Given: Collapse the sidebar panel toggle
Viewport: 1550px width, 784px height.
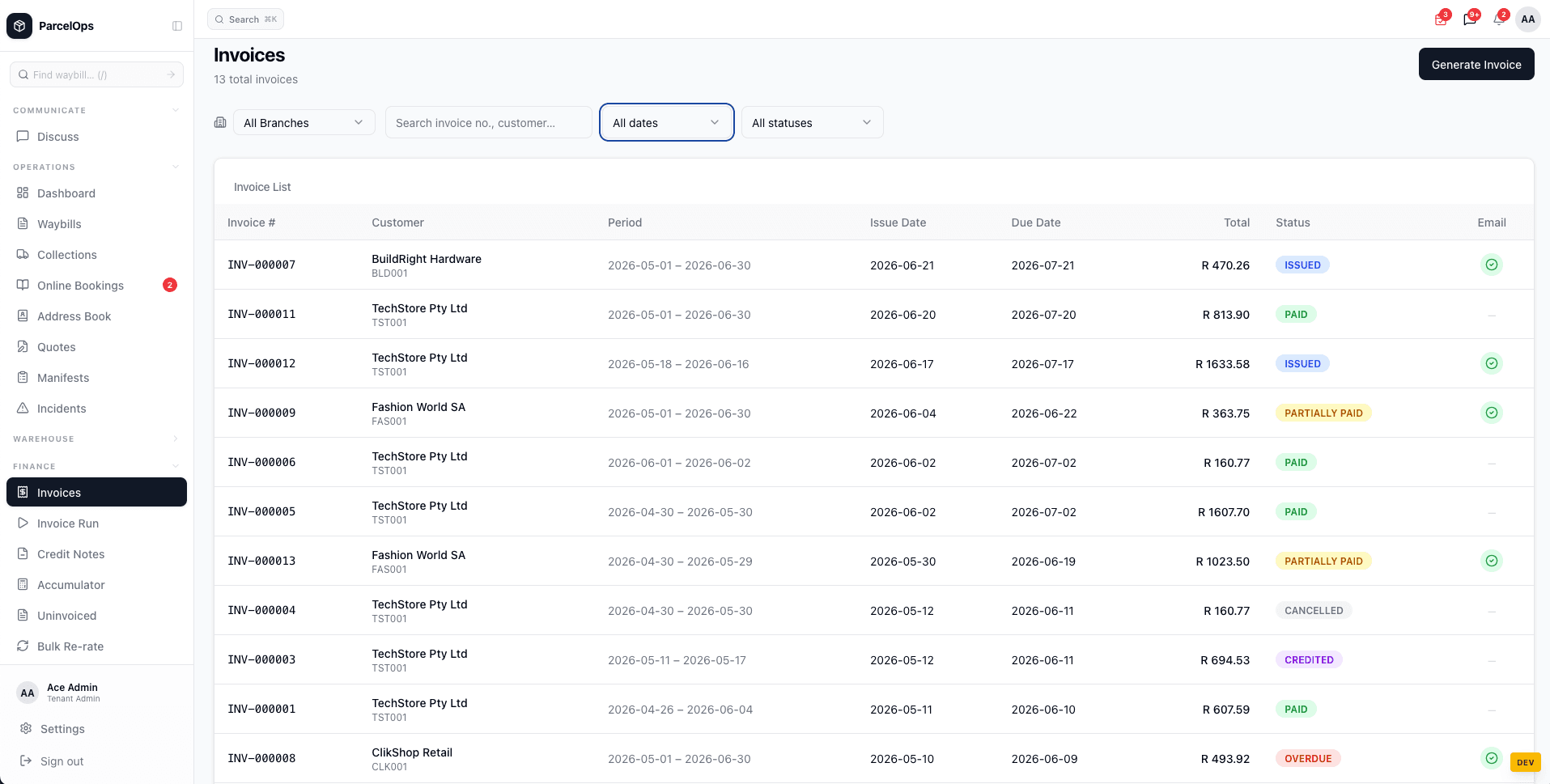Looking at the screenshot, I should pyautogui.click(x=177, y=26).
